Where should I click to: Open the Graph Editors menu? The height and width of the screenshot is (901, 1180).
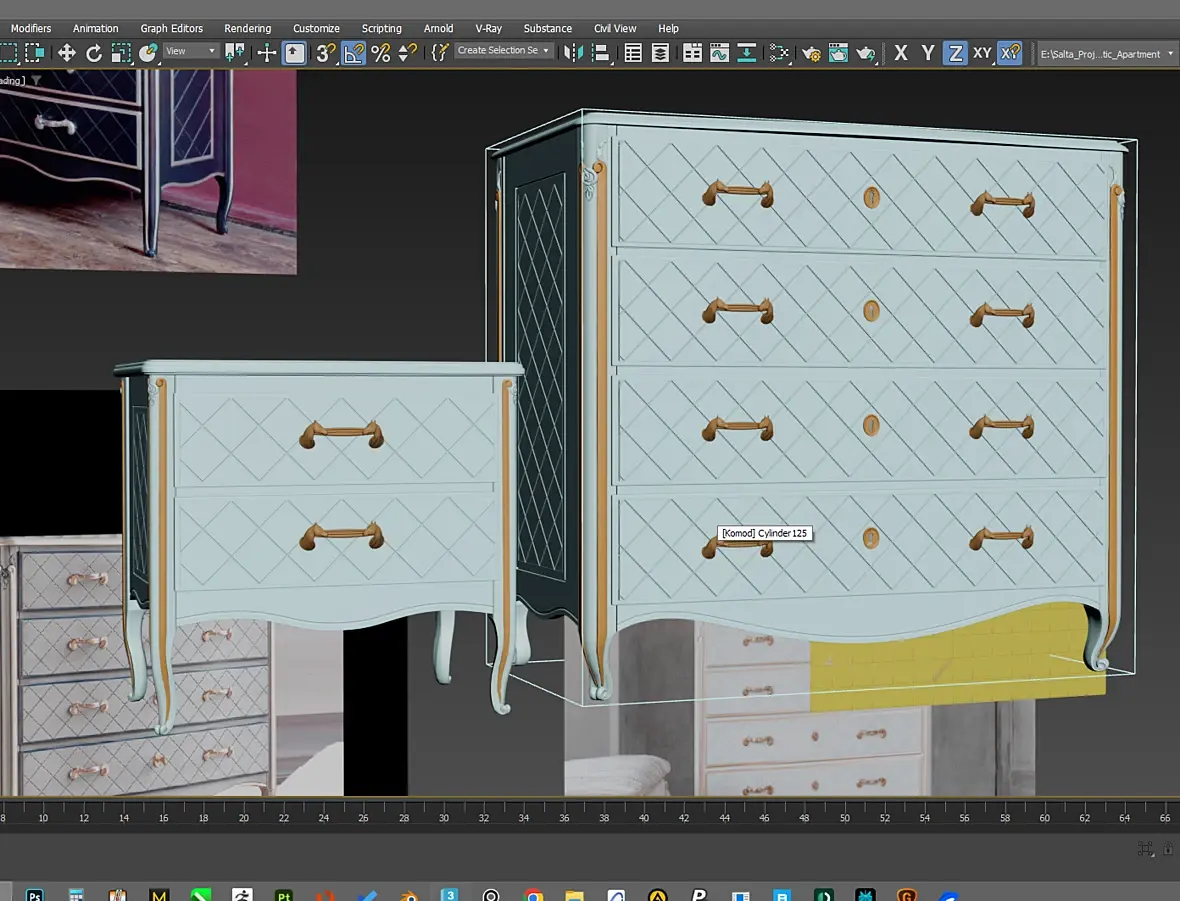pyautogui.click(x=171, y=28)
